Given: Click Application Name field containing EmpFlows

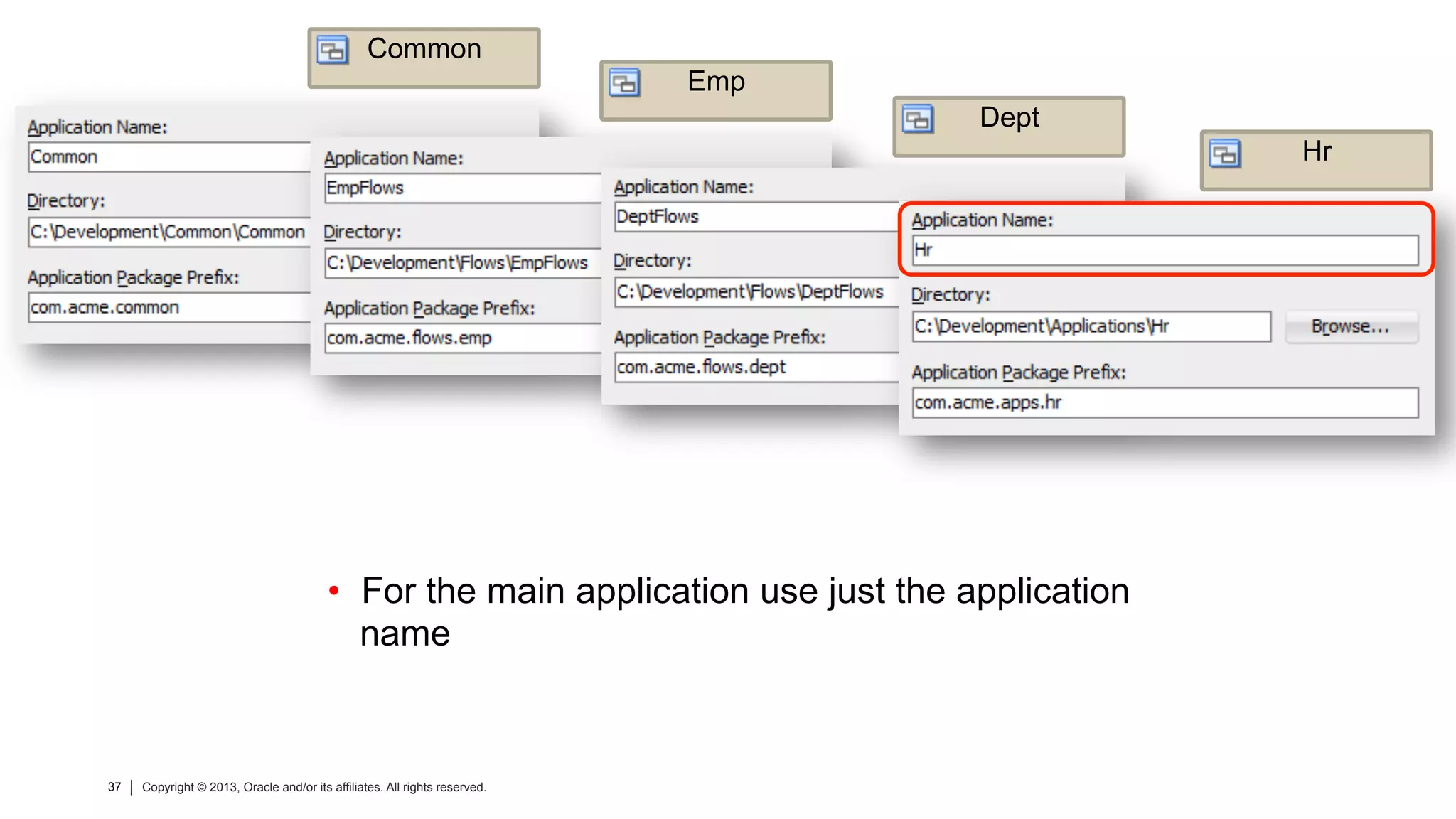Looking at the screenshot, I should (x=463, y=188).
